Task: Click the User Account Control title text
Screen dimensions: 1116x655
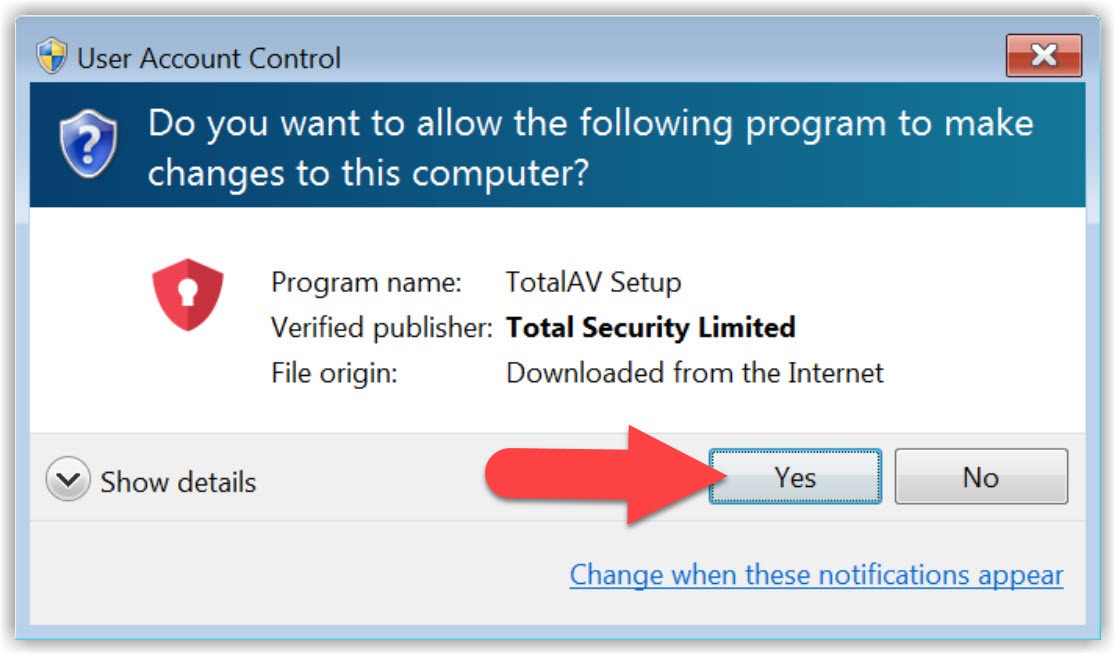Action: tap(209, 58)
